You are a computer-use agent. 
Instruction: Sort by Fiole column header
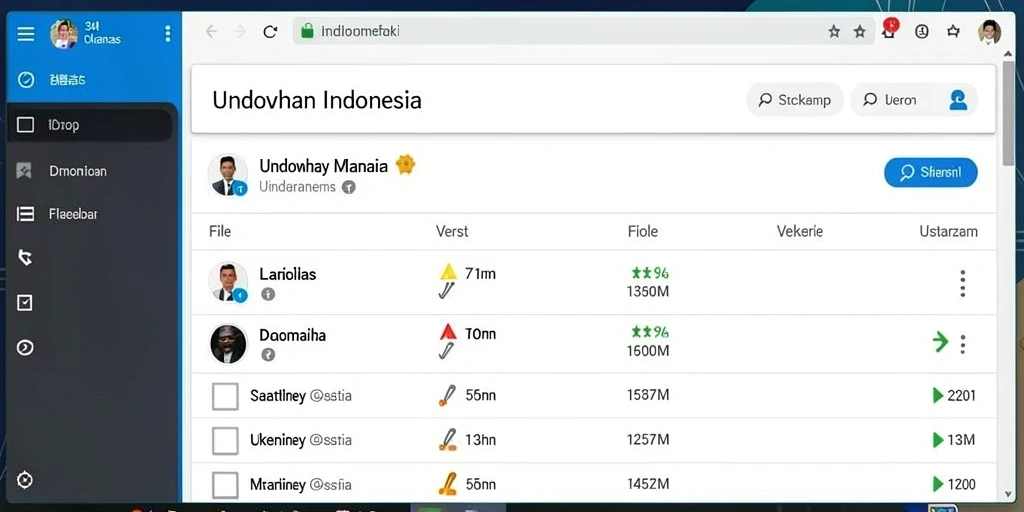[x=643, y=231]
